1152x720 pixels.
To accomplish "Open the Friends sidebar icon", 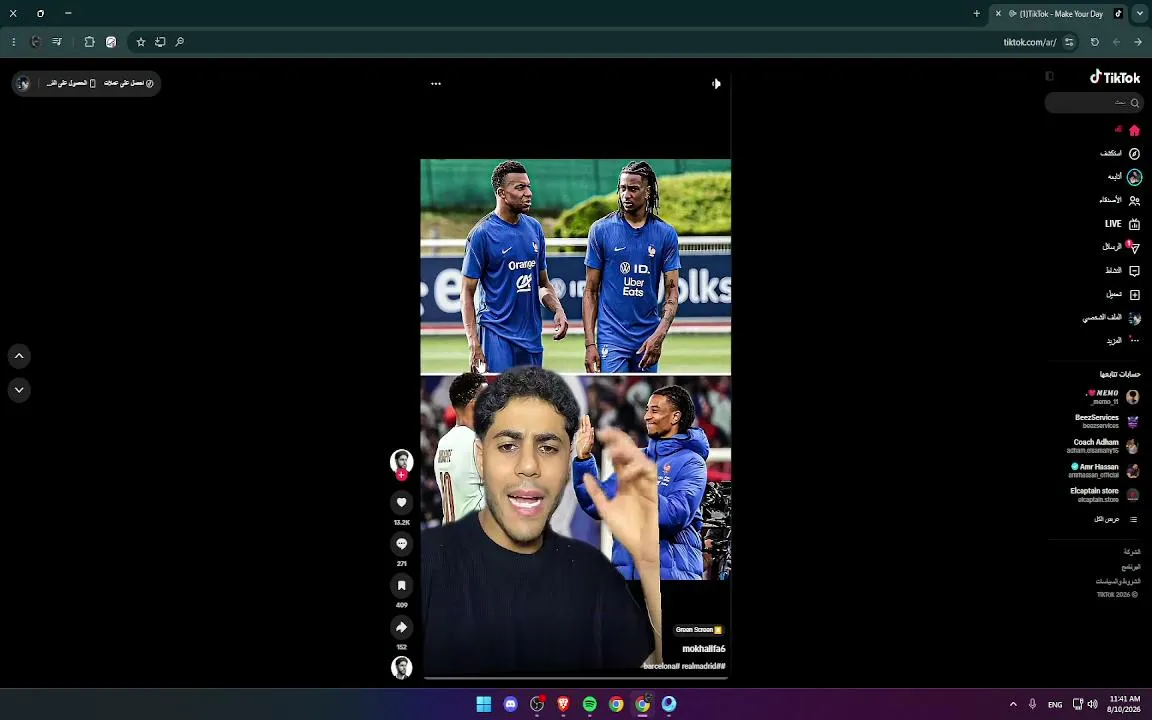I will coord(1134,201).
